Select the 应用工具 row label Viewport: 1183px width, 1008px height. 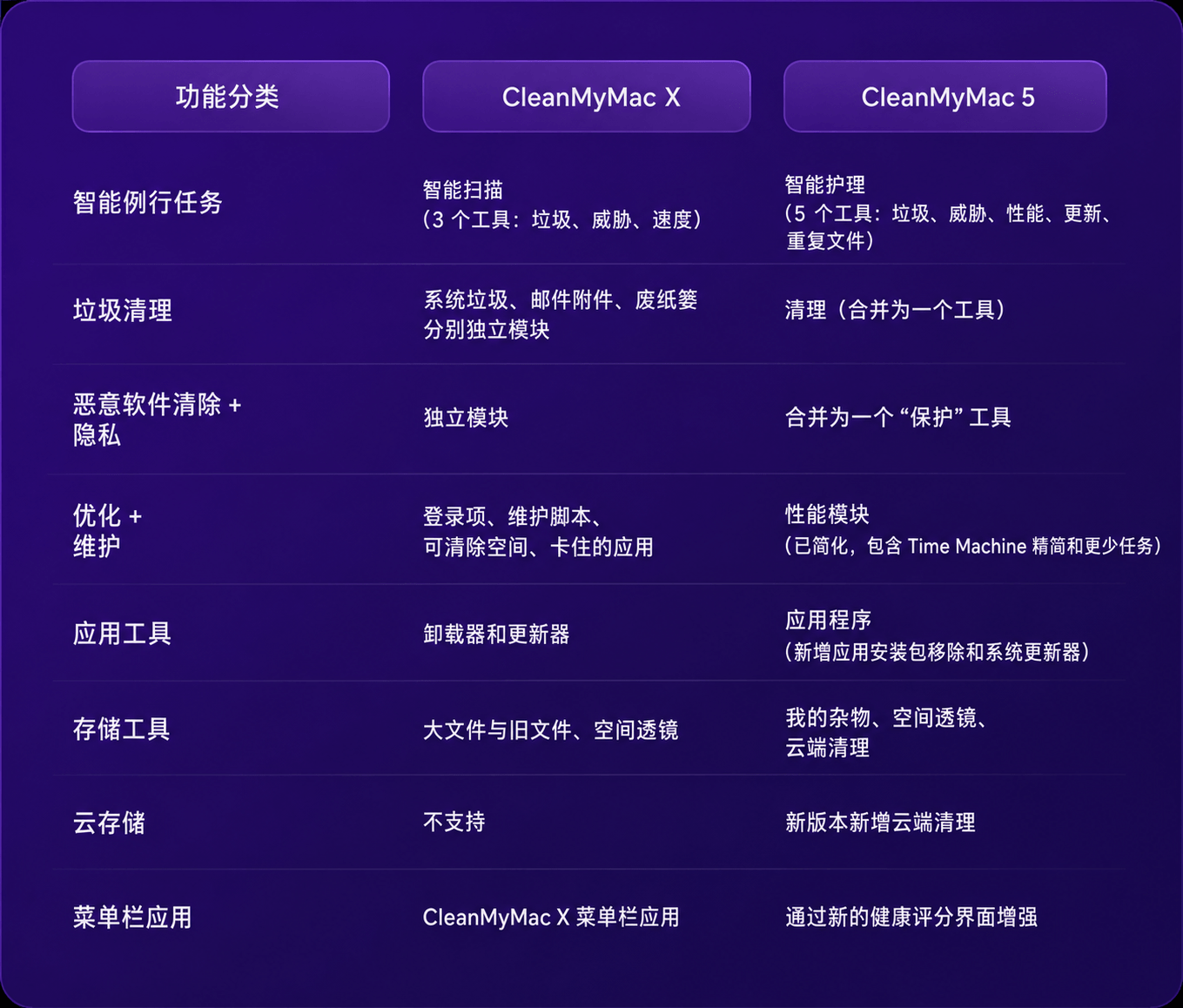pos(122,634)
